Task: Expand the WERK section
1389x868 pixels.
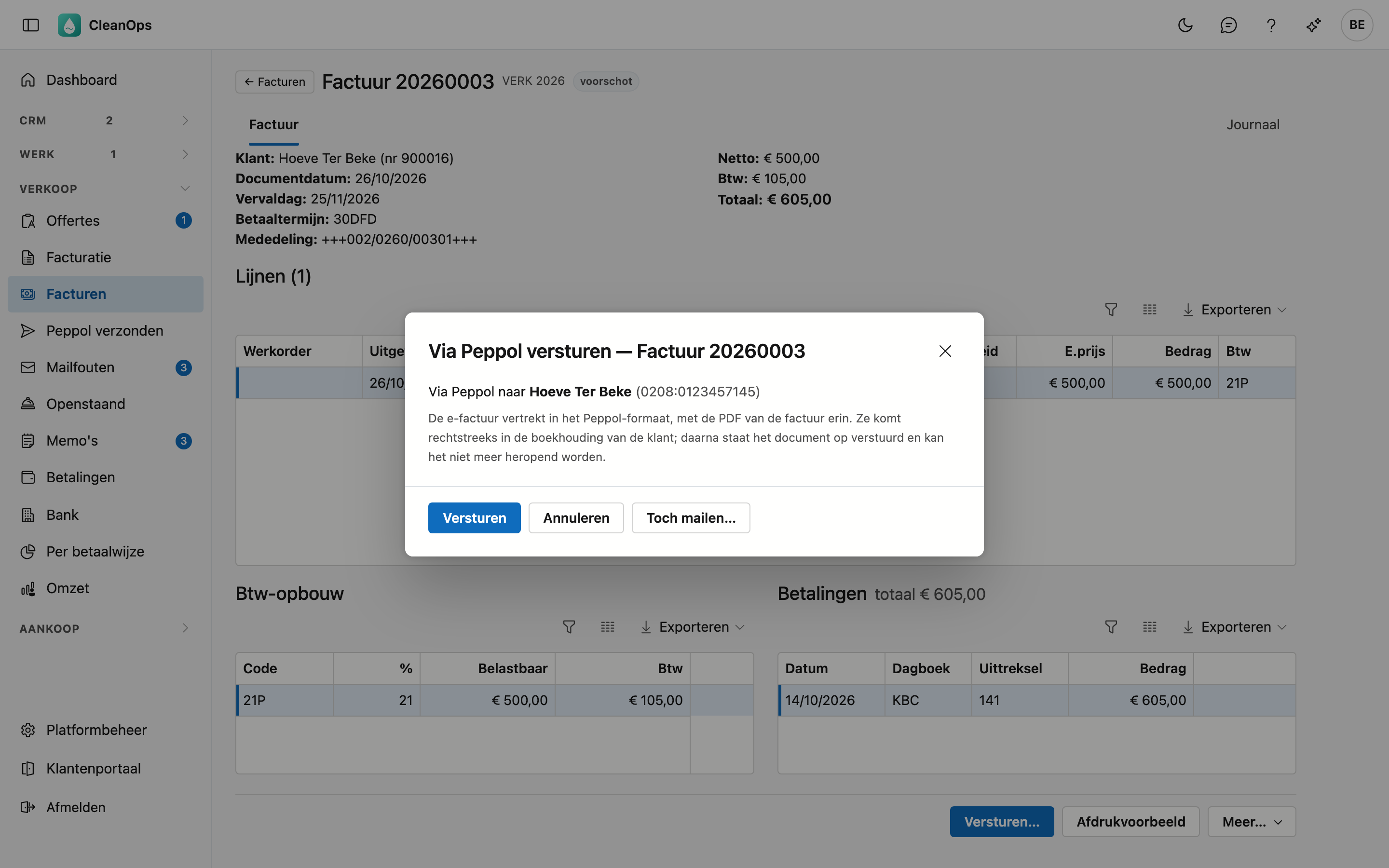Action: click(x=106, y=154)
